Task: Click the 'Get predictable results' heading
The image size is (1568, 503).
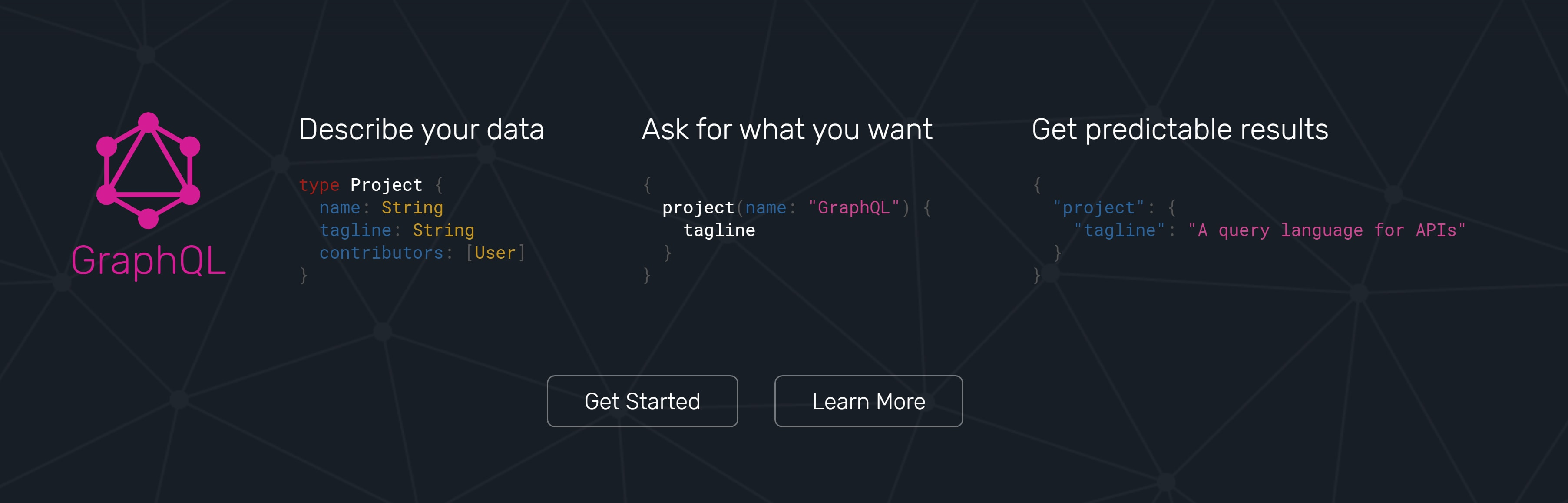Action: click(x=1180, y=130)
